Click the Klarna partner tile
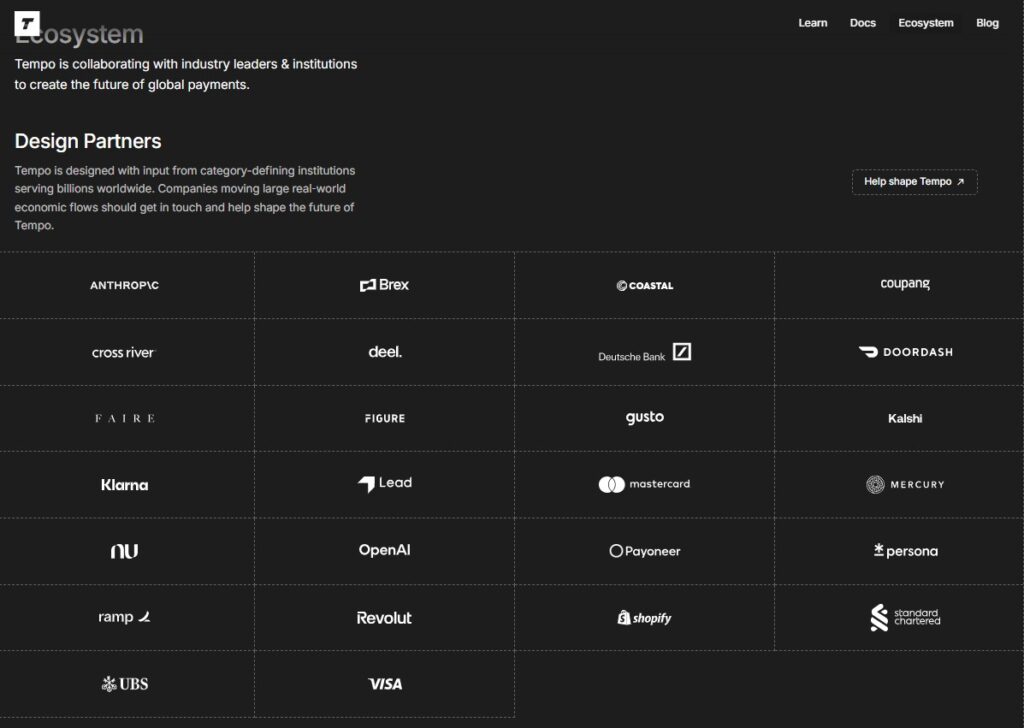 pos(124,485)
